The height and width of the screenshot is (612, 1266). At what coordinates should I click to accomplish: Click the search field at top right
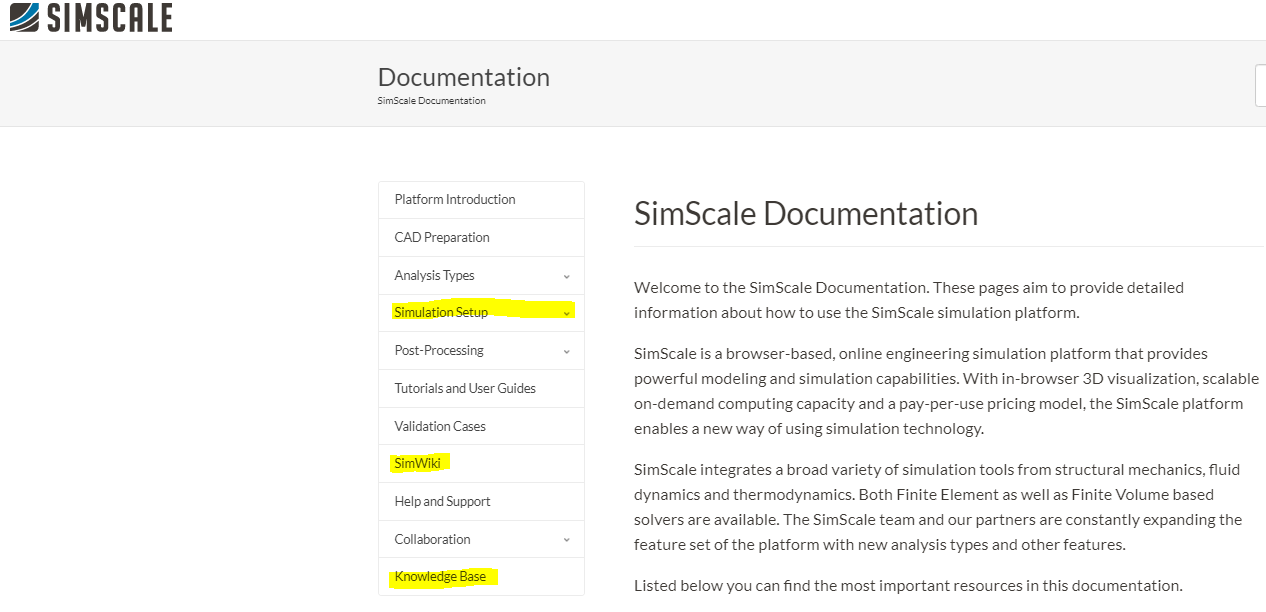click(1260, 85)
